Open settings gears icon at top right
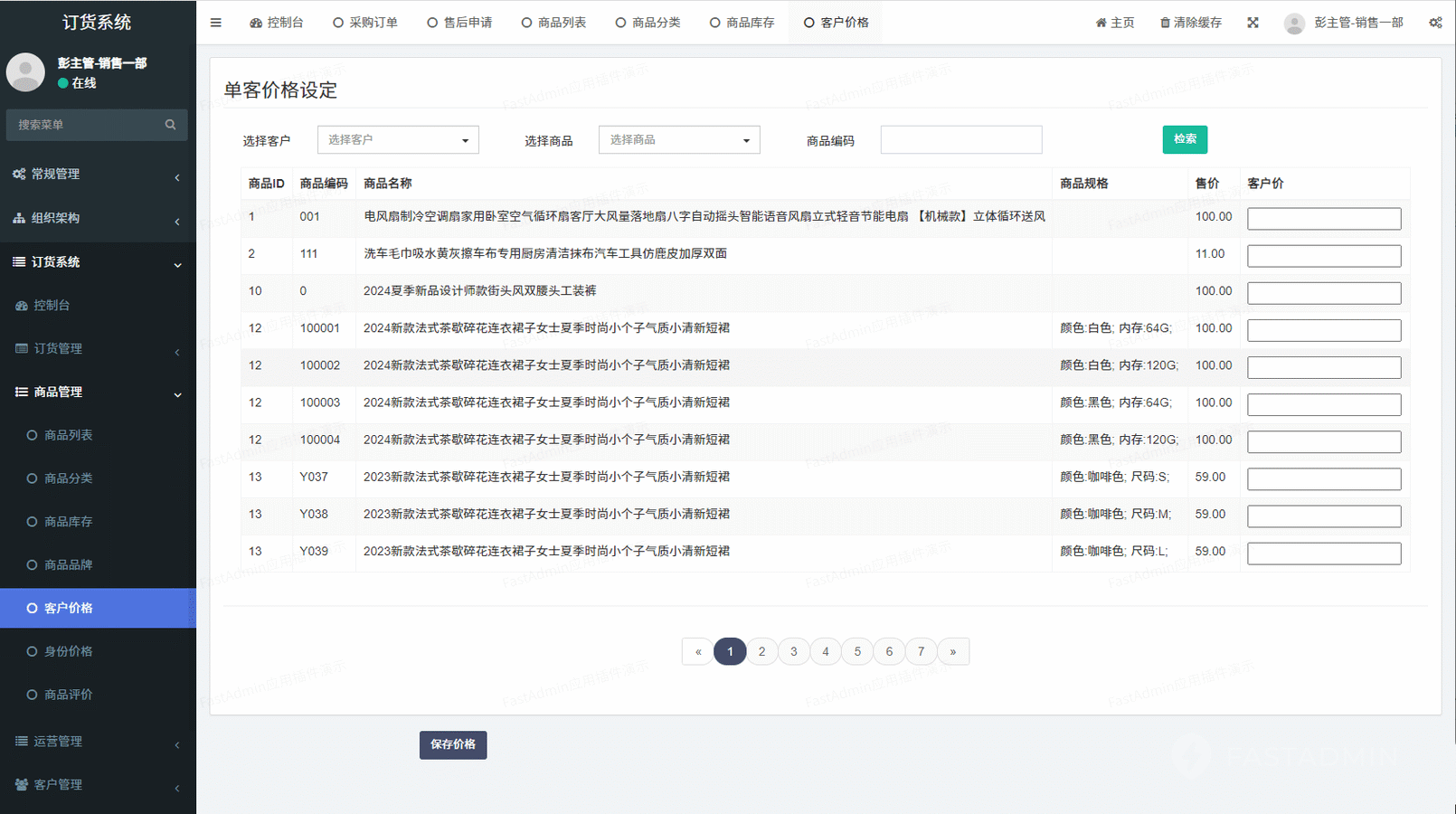This screenshot has width=1456, height=814. (x=1435, y=23)
